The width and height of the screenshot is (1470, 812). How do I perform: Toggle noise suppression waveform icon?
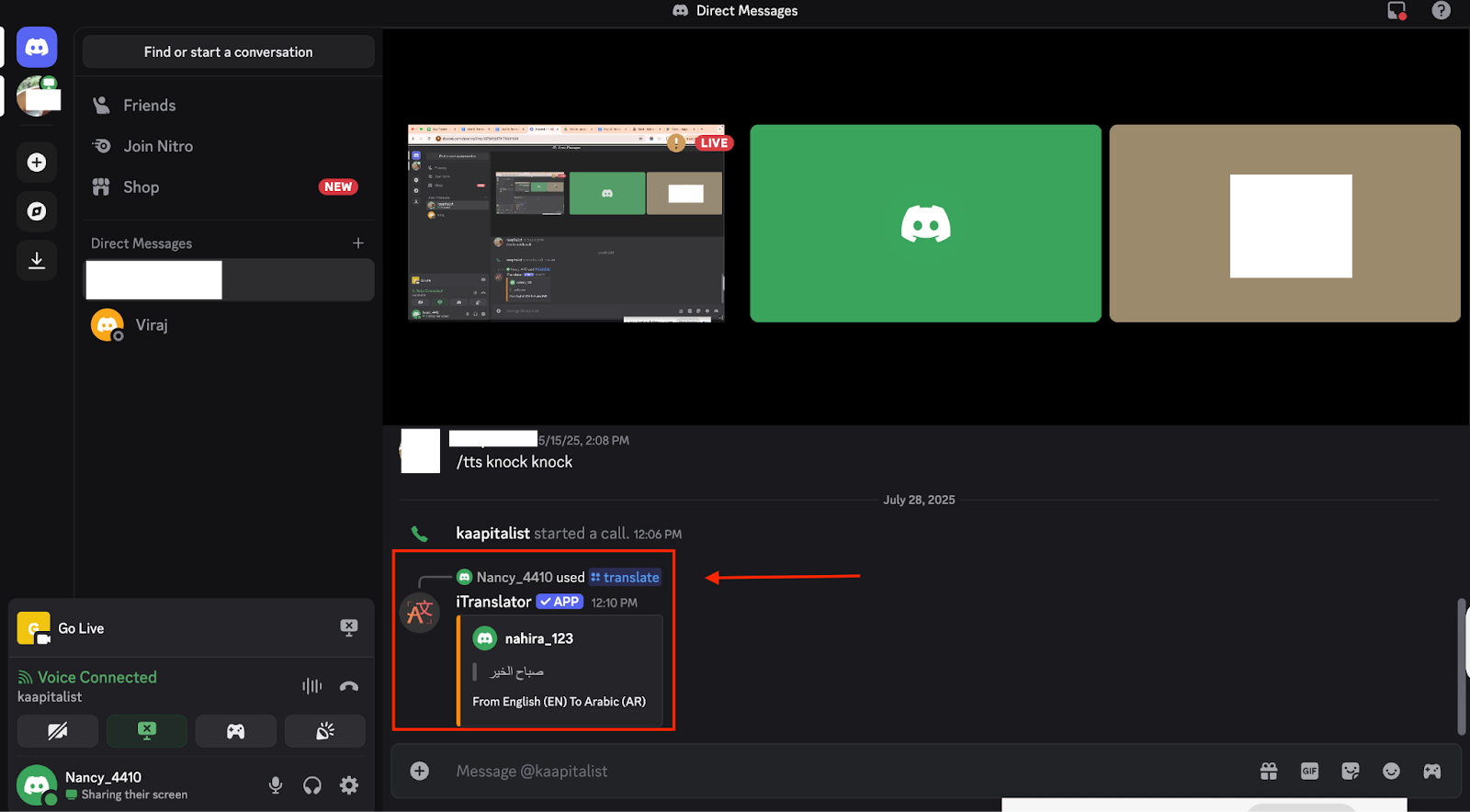312,686
